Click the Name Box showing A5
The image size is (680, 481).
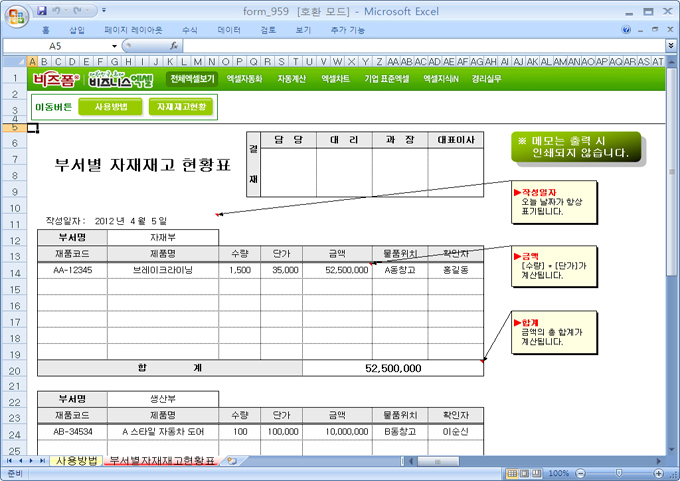pyautogui.click(x=56, y=46)
